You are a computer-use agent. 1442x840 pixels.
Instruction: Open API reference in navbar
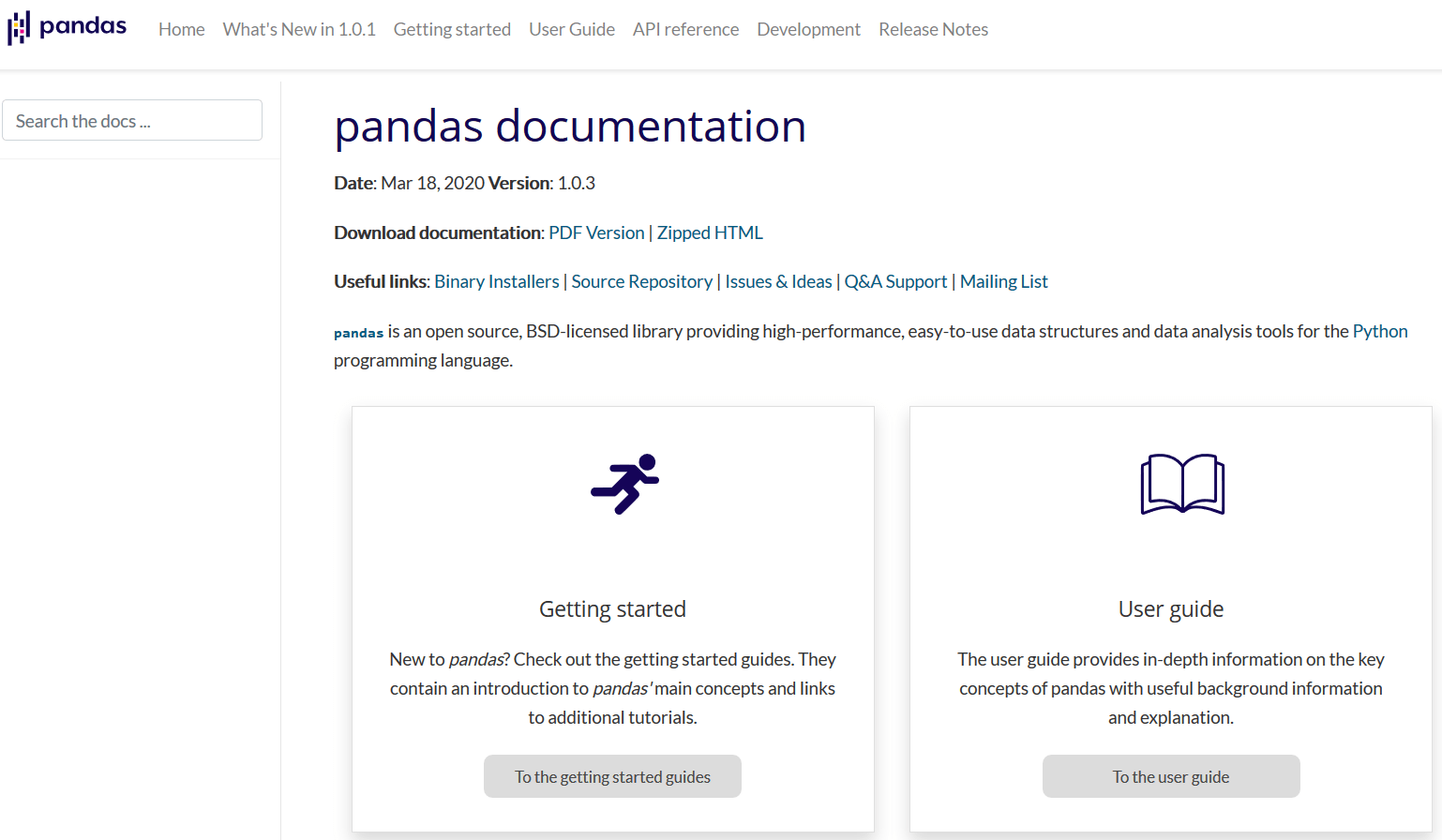coord(685,29)
